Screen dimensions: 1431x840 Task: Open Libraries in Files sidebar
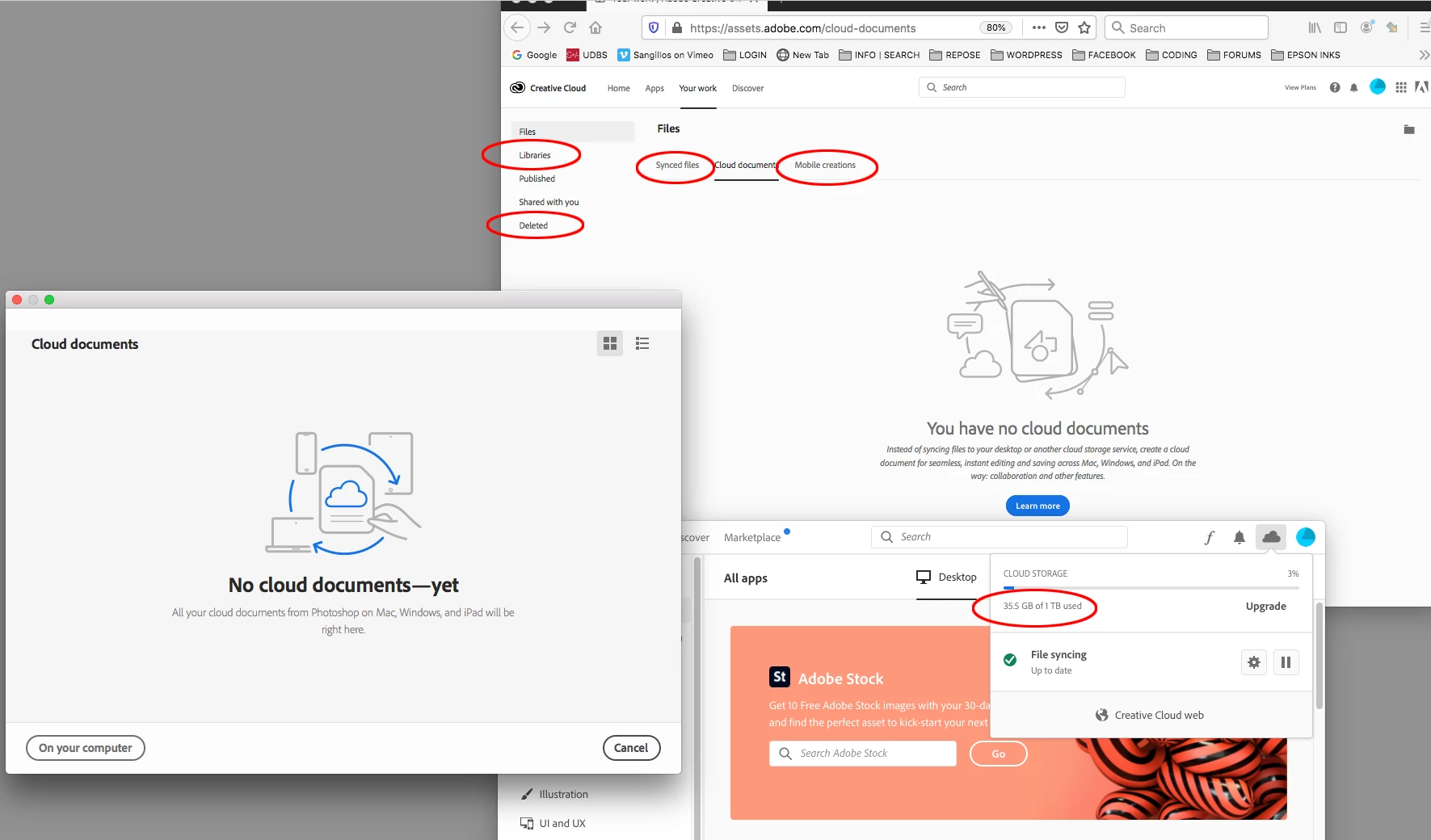click(x=534, y=155)
